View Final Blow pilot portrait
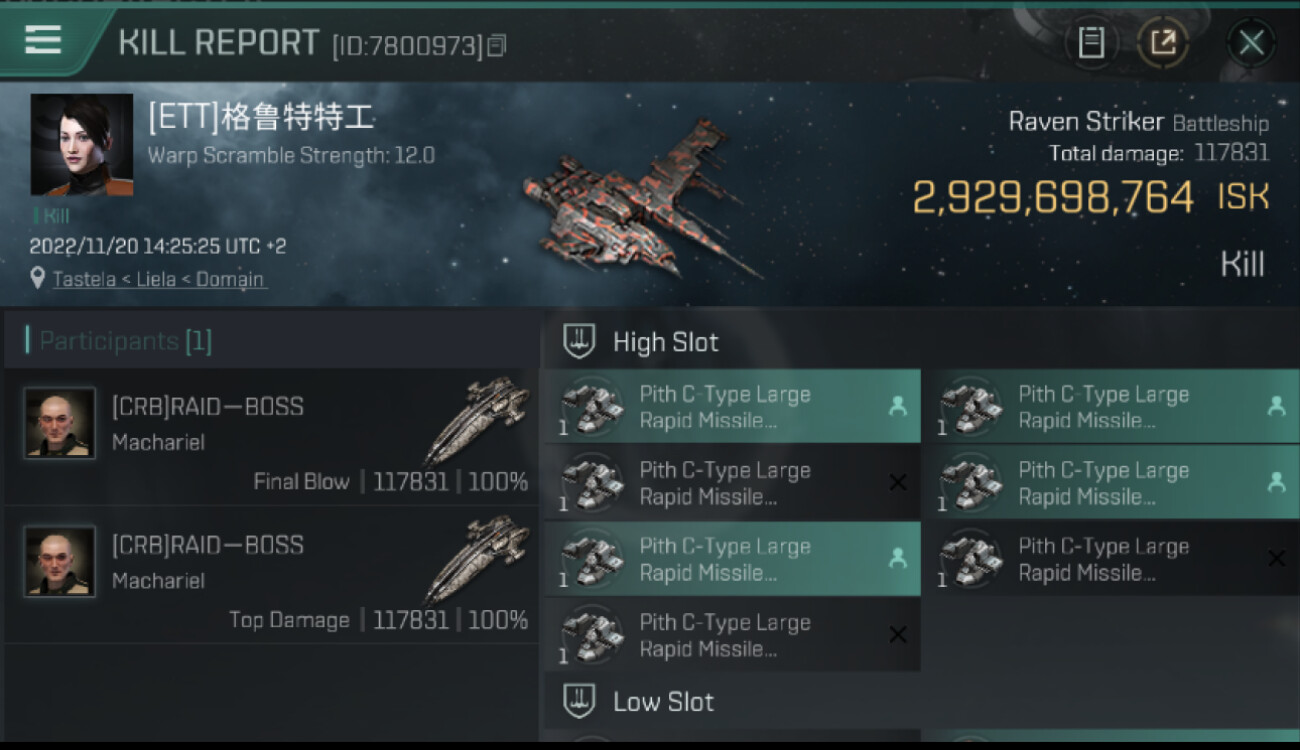1300x750 pixels. pos(60,423)
